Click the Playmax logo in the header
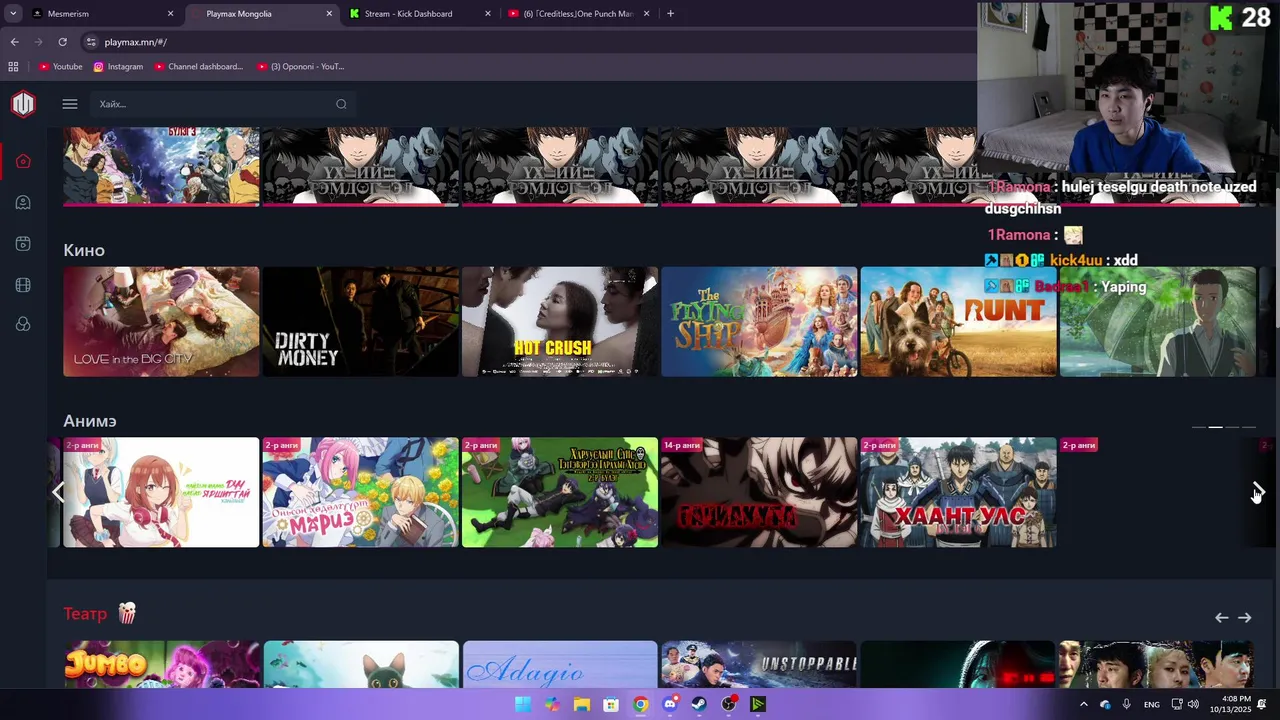Image resolution: width=1280 pixels, height=720 pixels. pos(23,104)
